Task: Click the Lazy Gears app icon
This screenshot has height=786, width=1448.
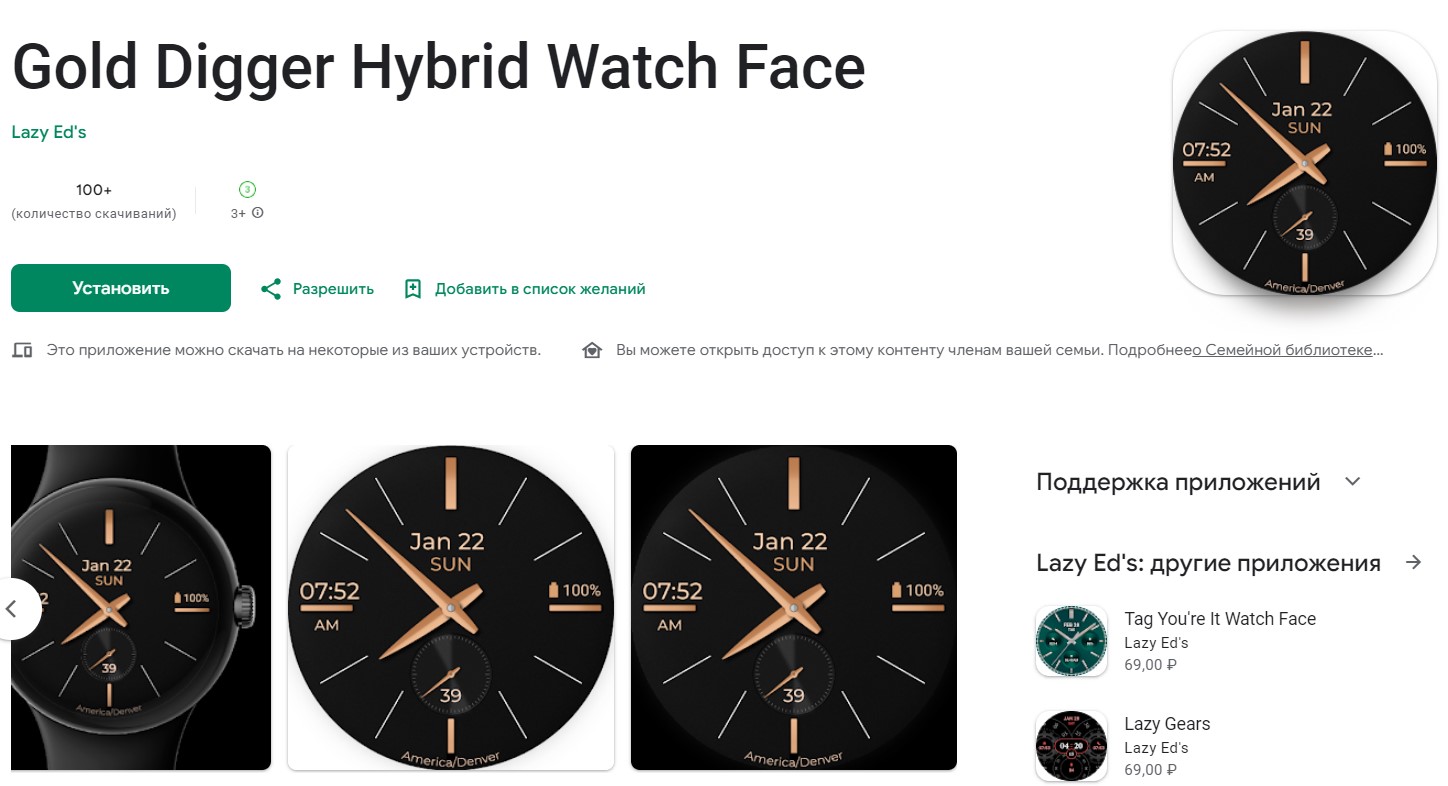Action: point(1071,746)
